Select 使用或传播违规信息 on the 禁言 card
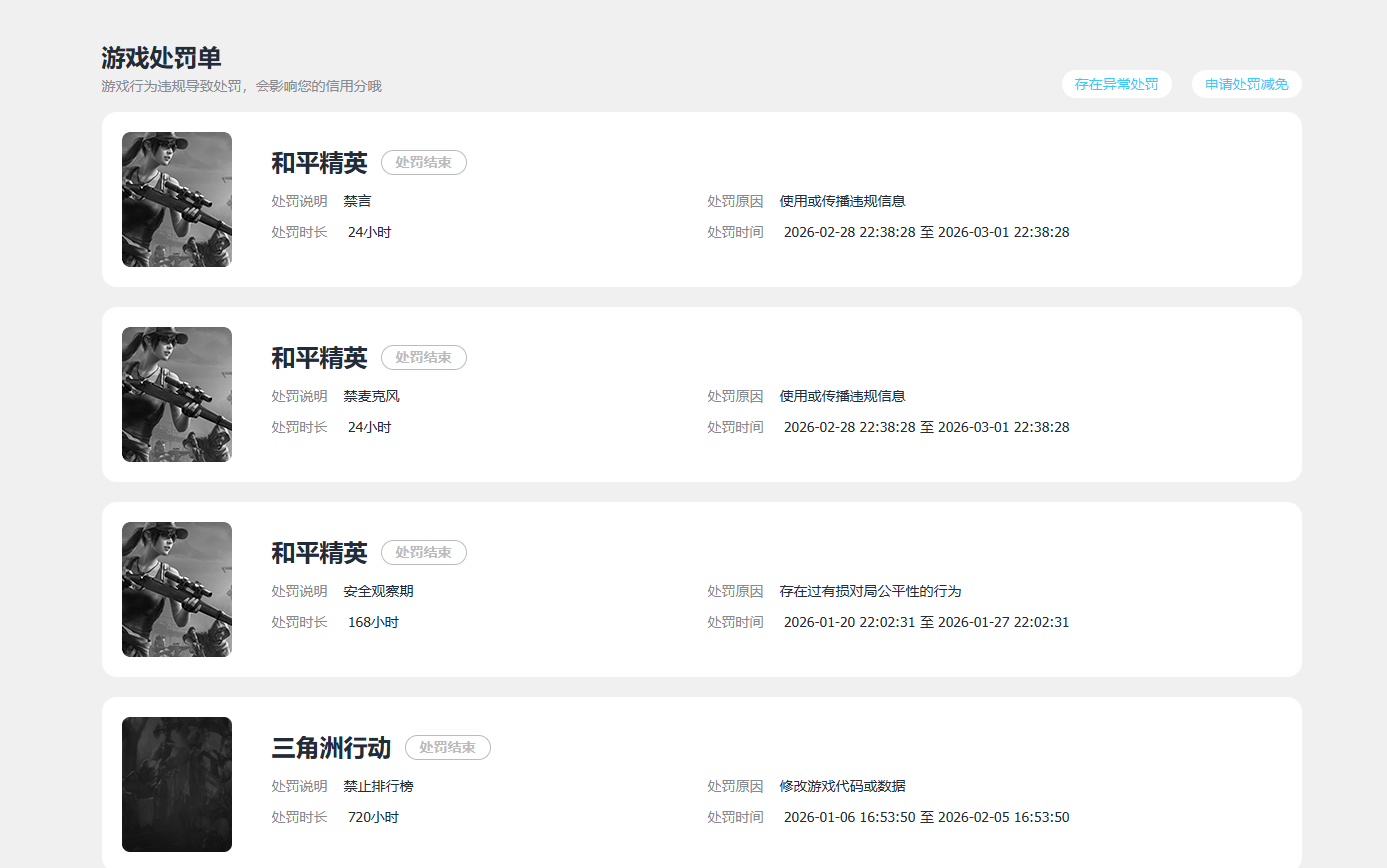1387x868 pixels. [x=843, y=201]
